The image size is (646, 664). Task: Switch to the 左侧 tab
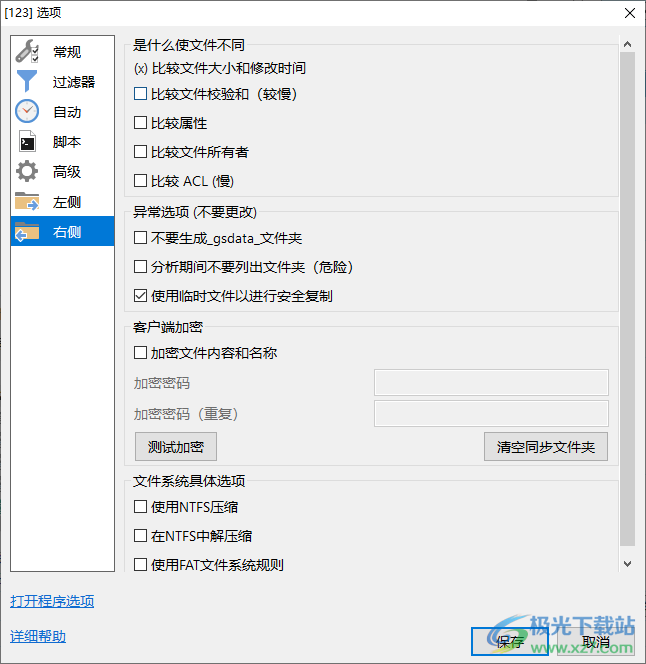(x=62, y=202)
